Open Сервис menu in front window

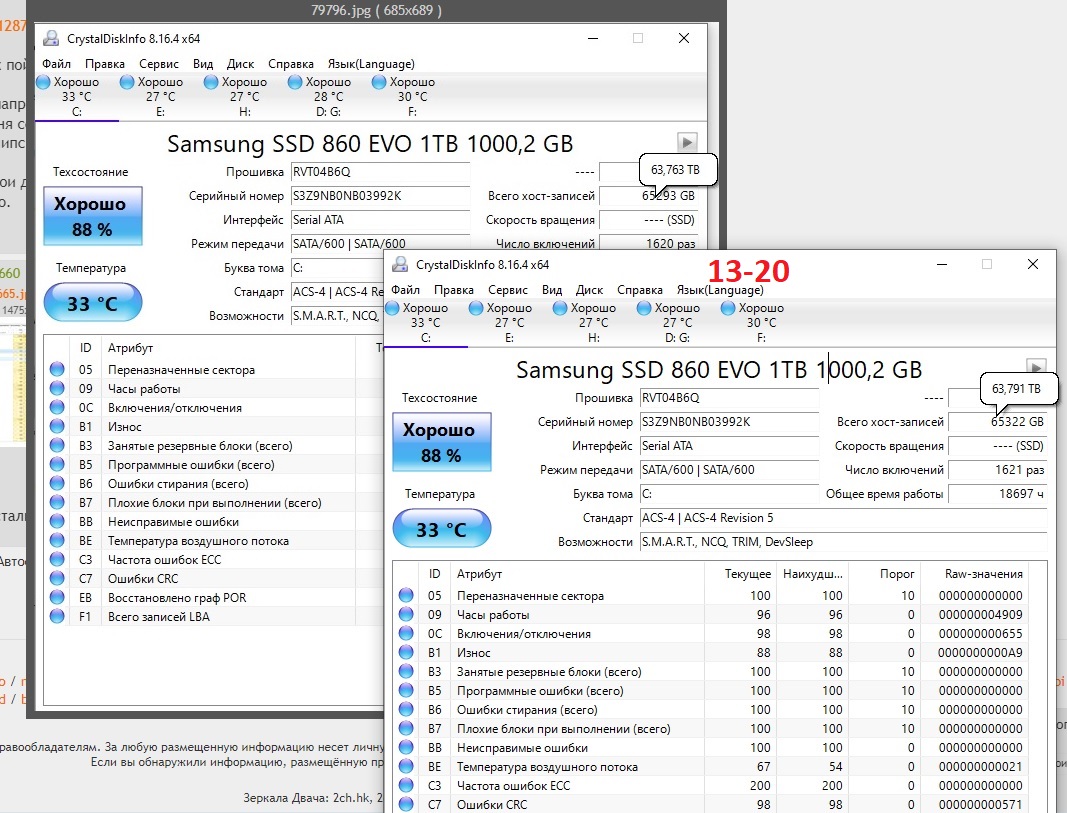pos(508,290)
